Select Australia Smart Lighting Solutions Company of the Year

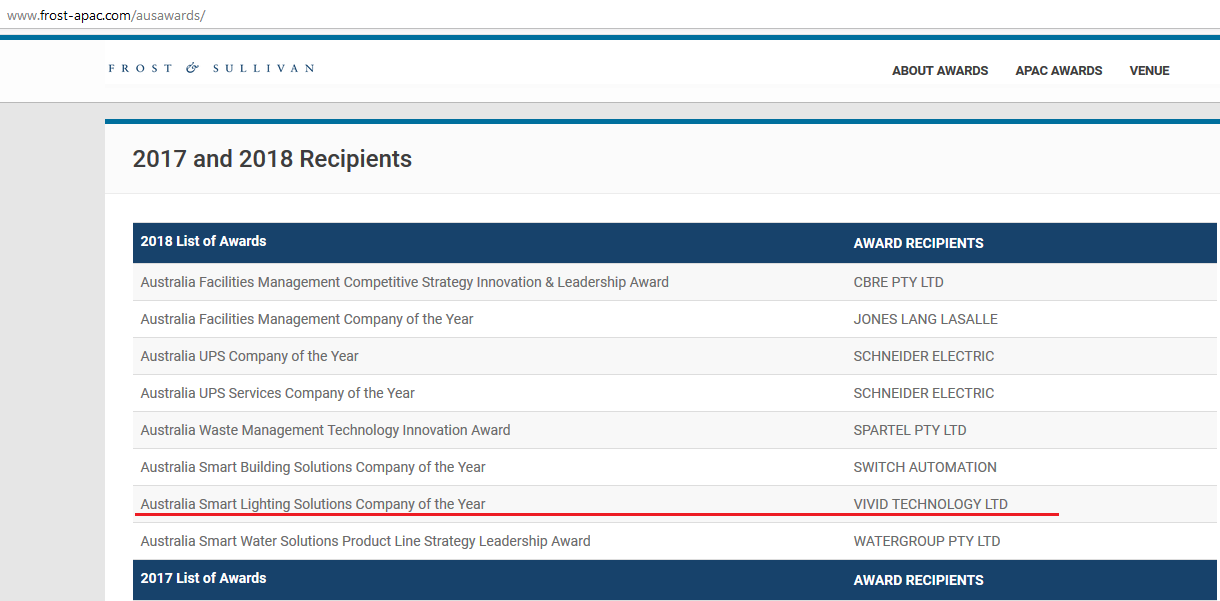pyautogui.click(x=312, y=504)
